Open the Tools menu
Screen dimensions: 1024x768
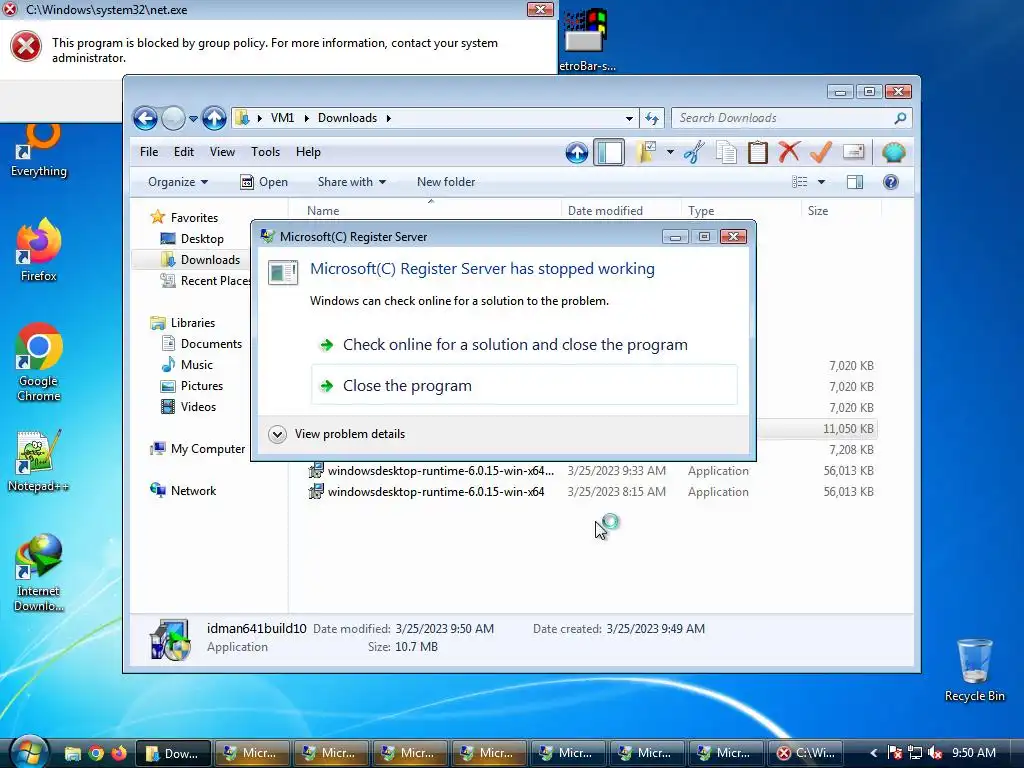click(x=265, y=152)
